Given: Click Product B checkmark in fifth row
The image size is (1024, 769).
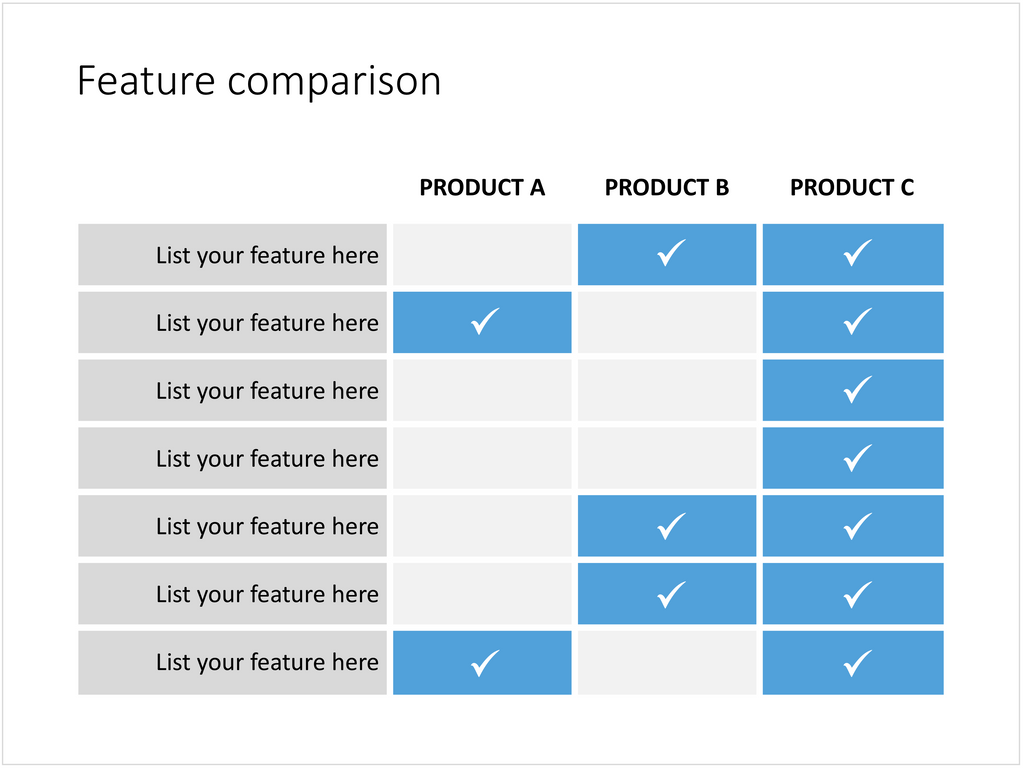Looking at the screenshot, I should point(671,526).
